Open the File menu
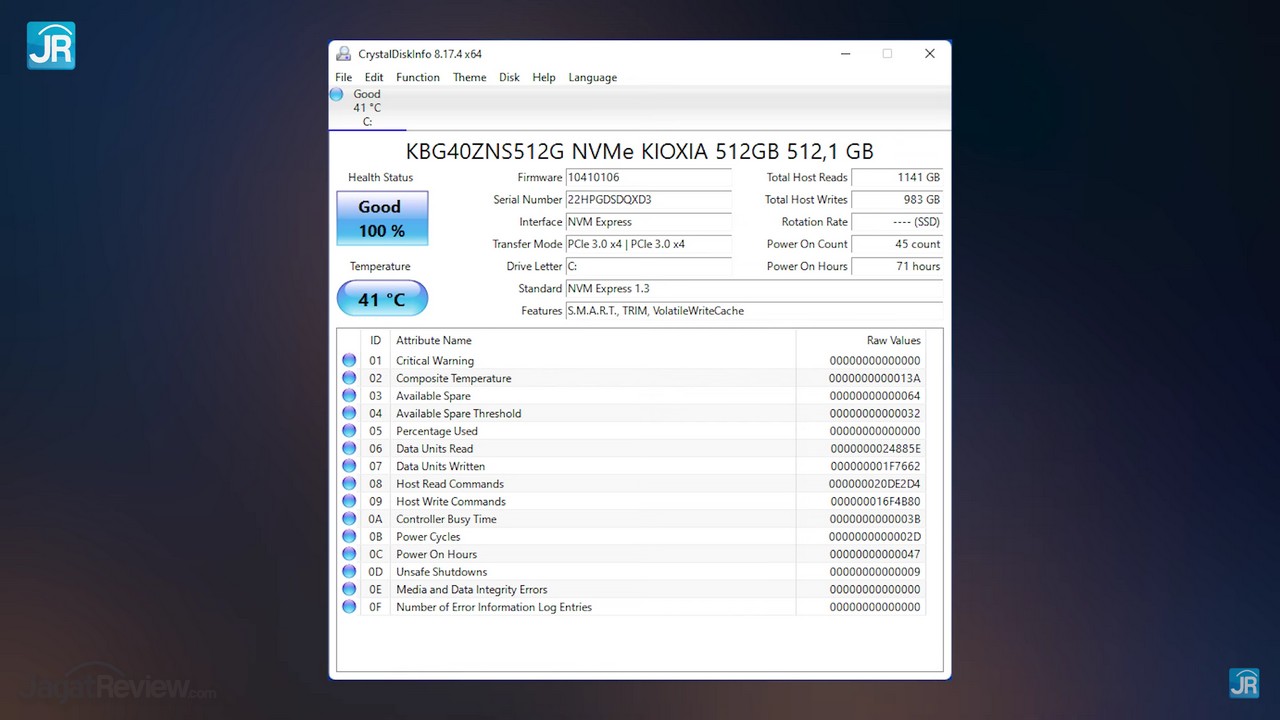This screenshot has width=1280, height=720. (x=343, y=77)
